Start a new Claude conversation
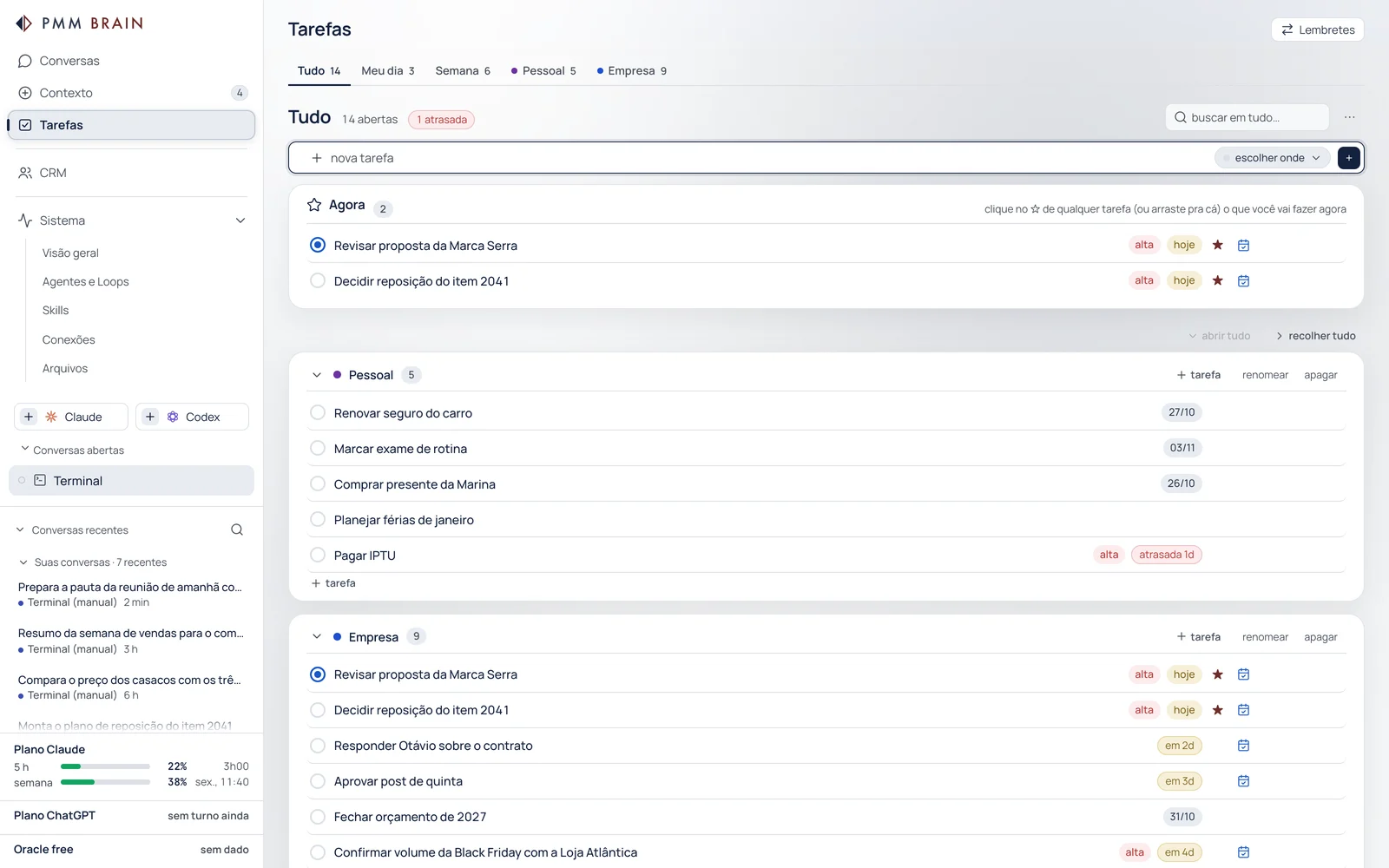 pos(71,417)
